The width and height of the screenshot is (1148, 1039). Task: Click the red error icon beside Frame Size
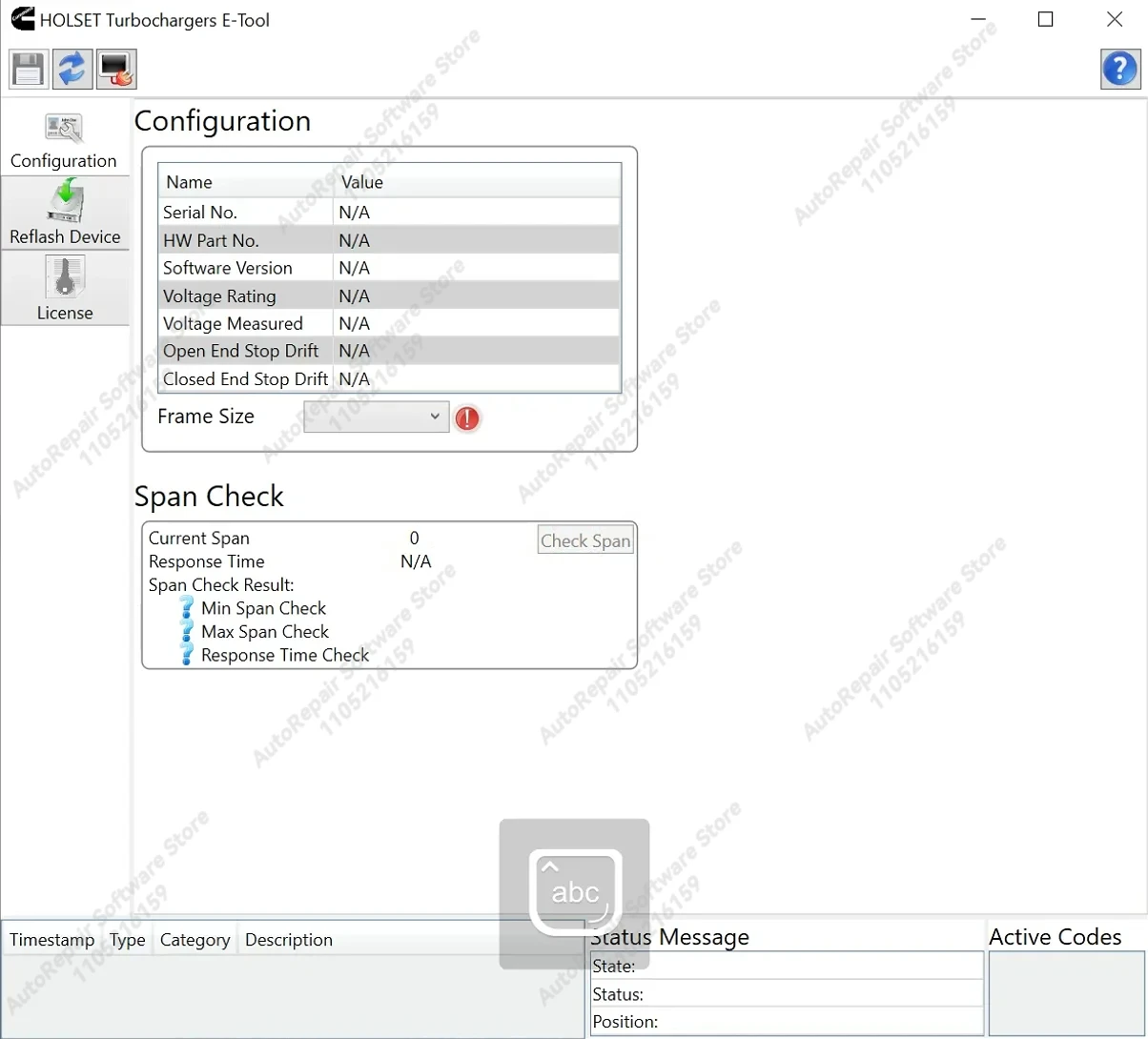click(x=467, y=418)
